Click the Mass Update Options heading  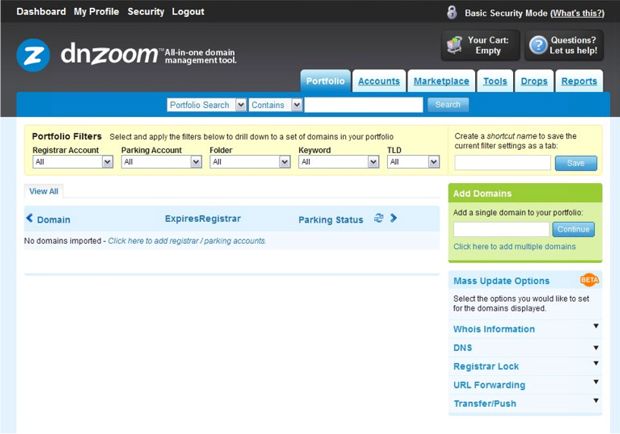tap(501, 281)
